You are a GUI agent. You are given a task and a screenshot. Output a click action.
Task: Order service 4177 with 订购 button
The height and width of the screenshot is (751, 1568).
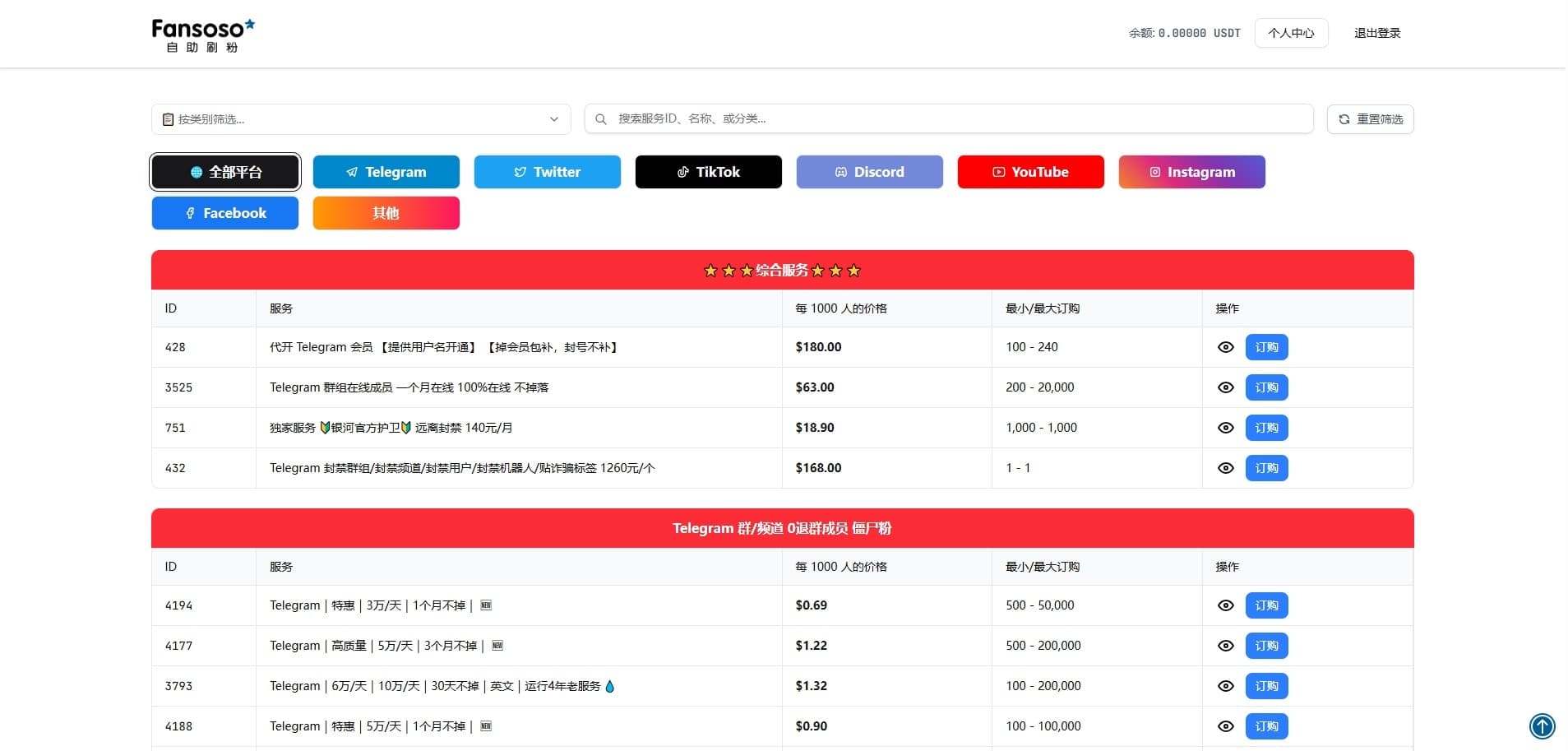tap(1266, 646)
